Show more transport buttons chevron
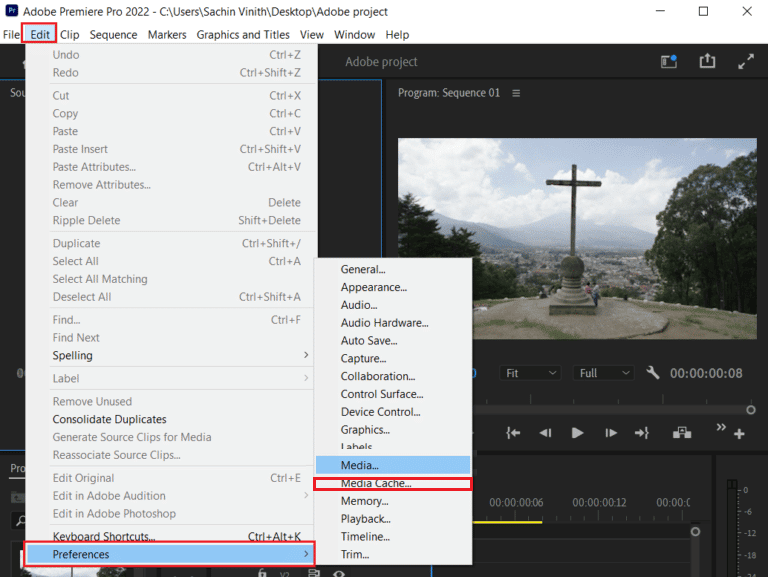The image size is (768, 577). [720, 427]
